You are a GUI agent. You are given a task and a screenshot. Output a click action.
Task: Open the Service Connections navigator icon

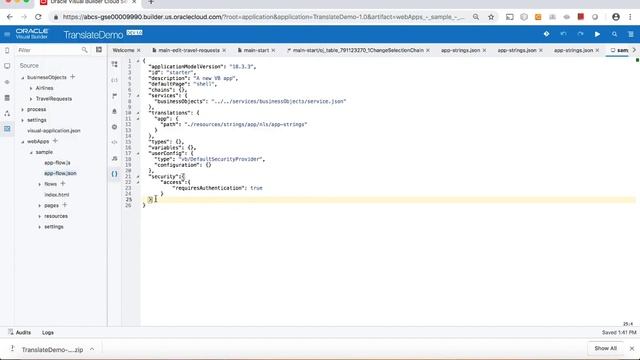[x=7, y=82]
